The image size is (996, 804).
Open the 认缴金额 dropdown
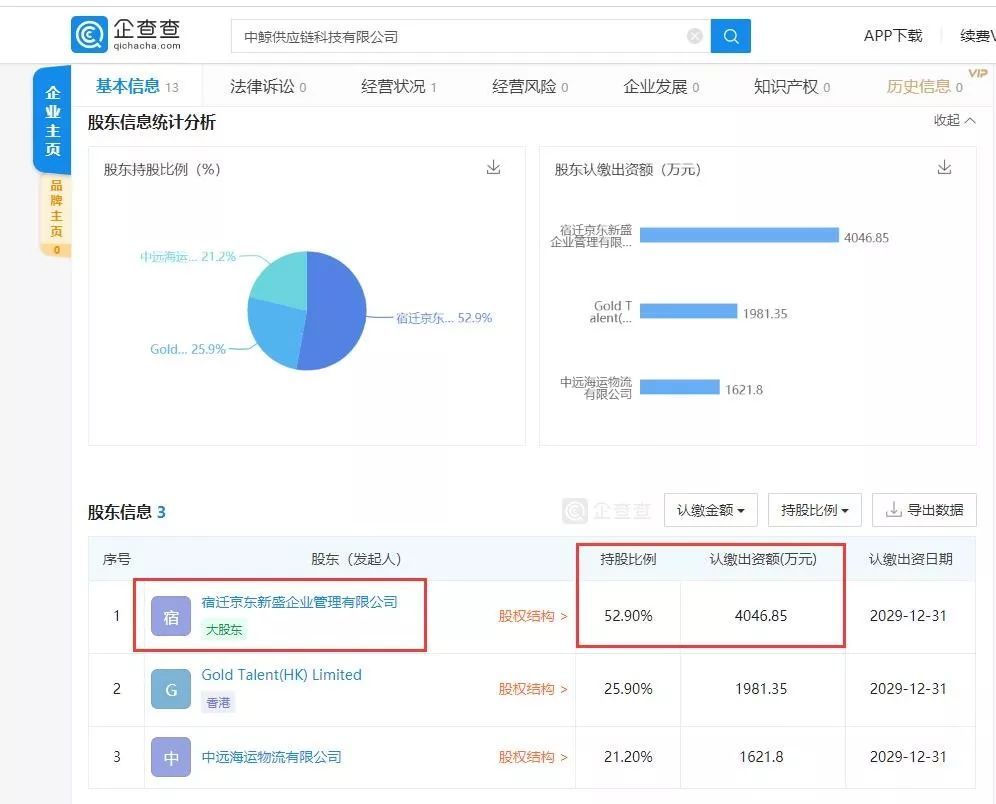[x=711, y=510]
